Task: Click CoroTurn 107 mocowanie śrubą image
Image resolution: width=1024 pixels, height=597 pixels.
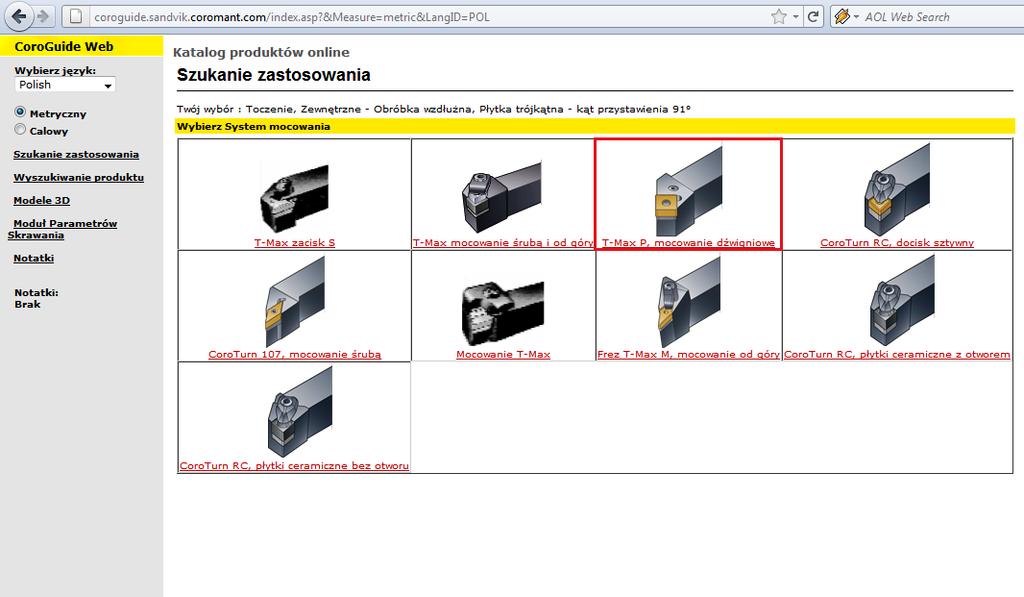Action: coord(294,302)
